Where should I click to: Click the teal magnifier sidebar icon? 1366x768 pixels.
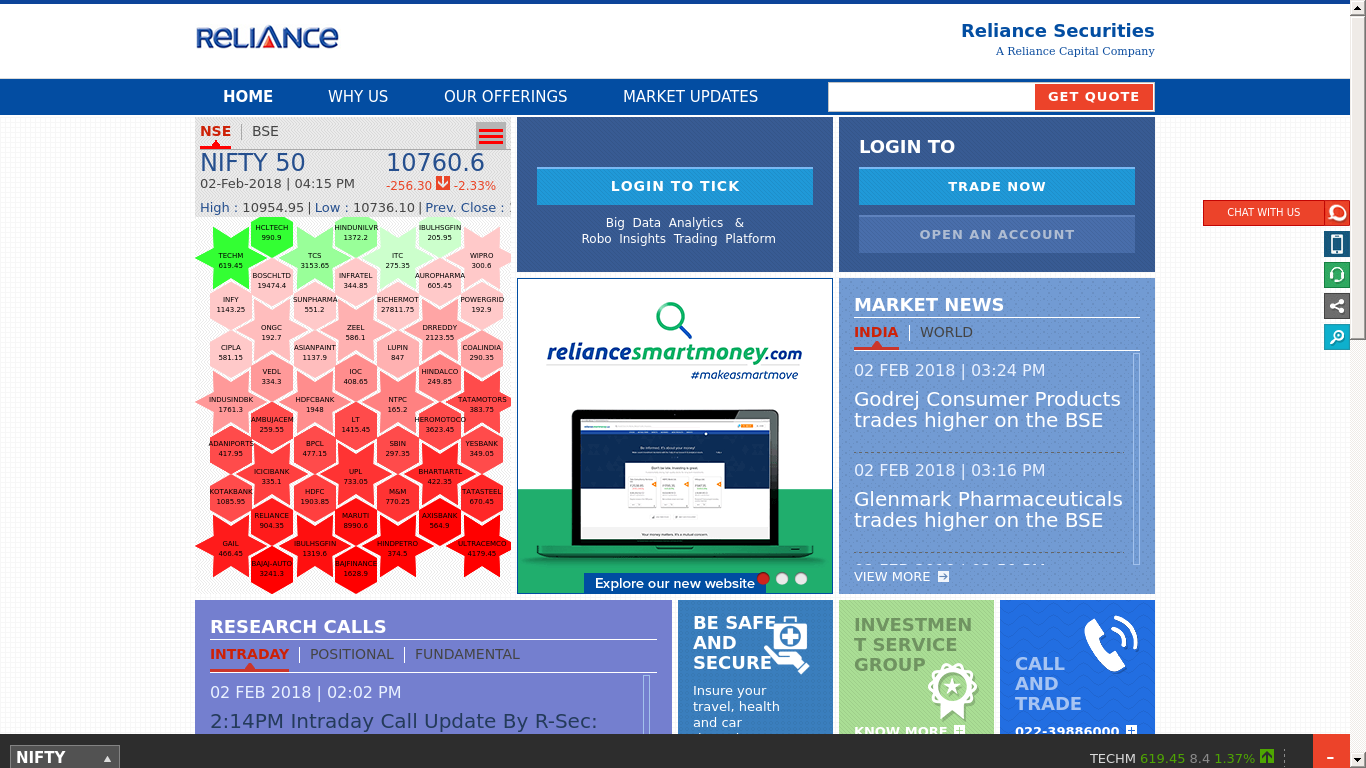1337,337
